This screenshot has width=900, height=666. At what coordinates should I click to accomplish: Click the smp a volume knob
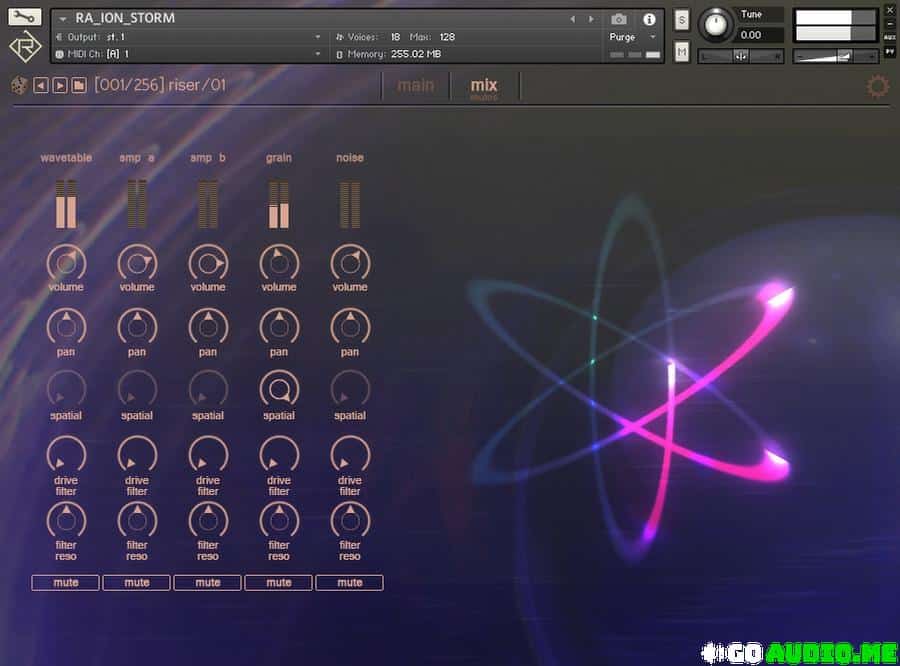pos(137,264)
